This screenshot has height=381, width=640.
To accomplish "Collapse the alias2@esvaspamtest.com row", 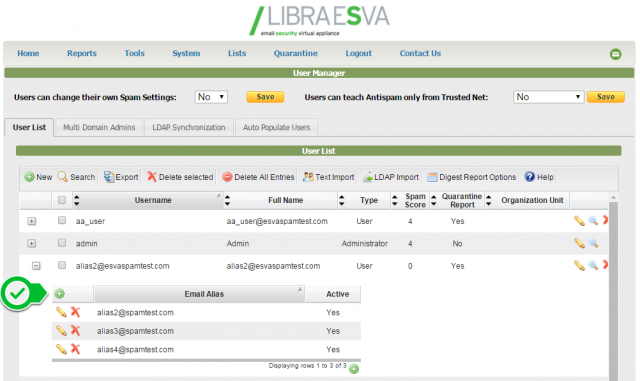I will click(36, 266).
